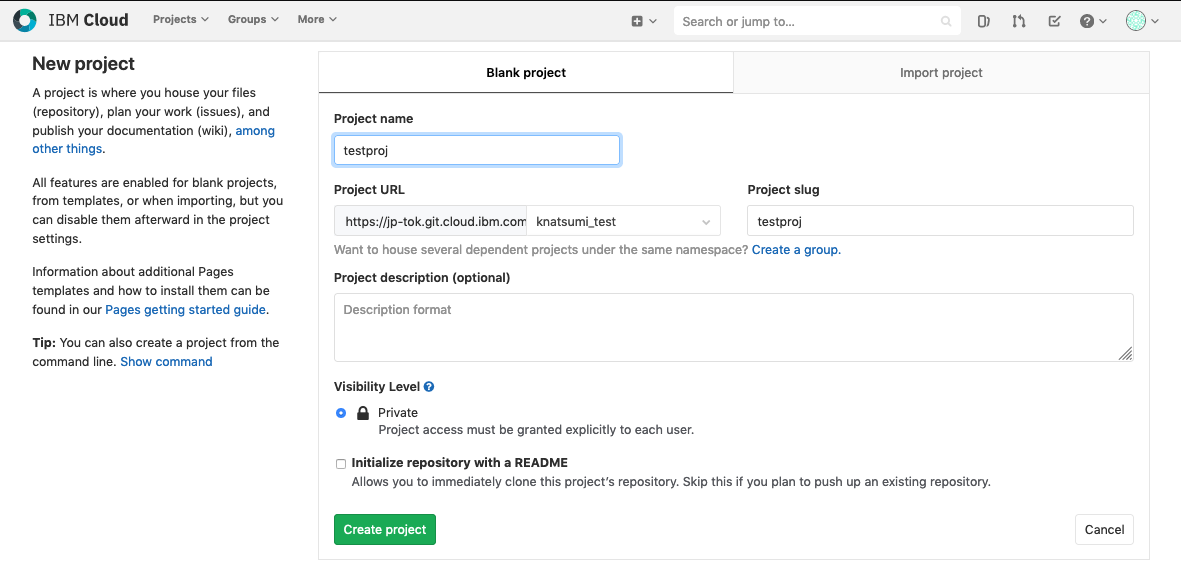Screen dimensions: 1181x574
Task: Click the Create project button
Action: [x=385, y=530]
